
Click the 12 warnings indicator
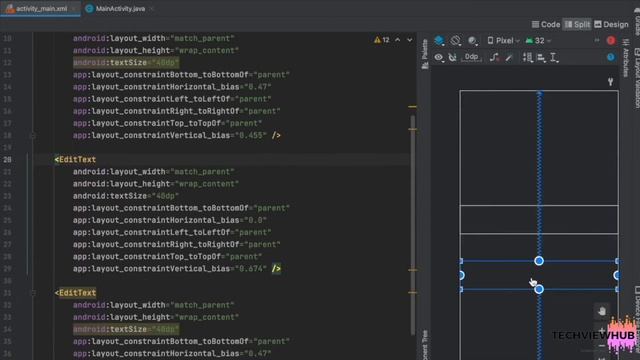(382, 40)
